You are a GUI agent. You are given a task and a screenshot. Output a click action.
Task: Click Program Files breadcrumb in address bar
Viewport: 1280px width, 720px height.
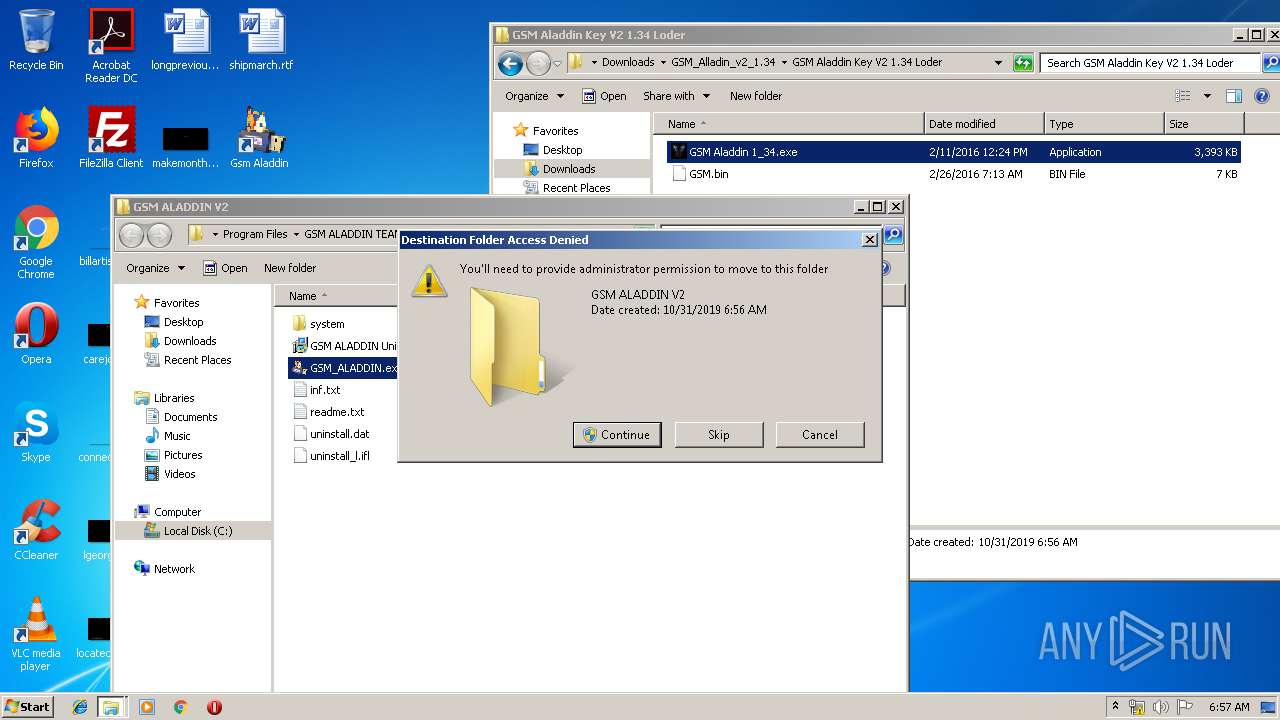coord(255,234)
